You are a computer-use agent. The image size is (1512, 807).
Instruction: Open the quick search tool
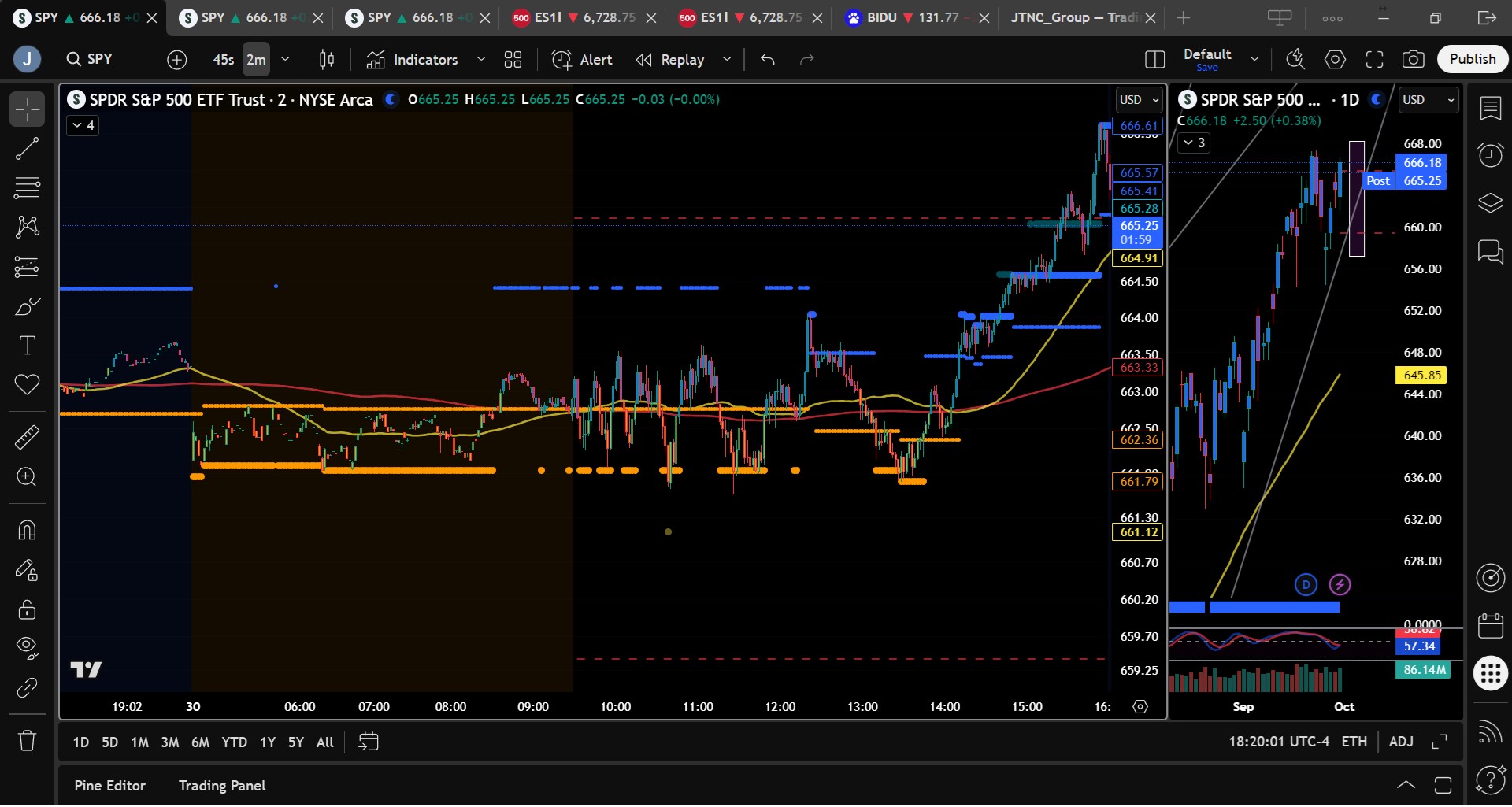(x=1295, y=59)
